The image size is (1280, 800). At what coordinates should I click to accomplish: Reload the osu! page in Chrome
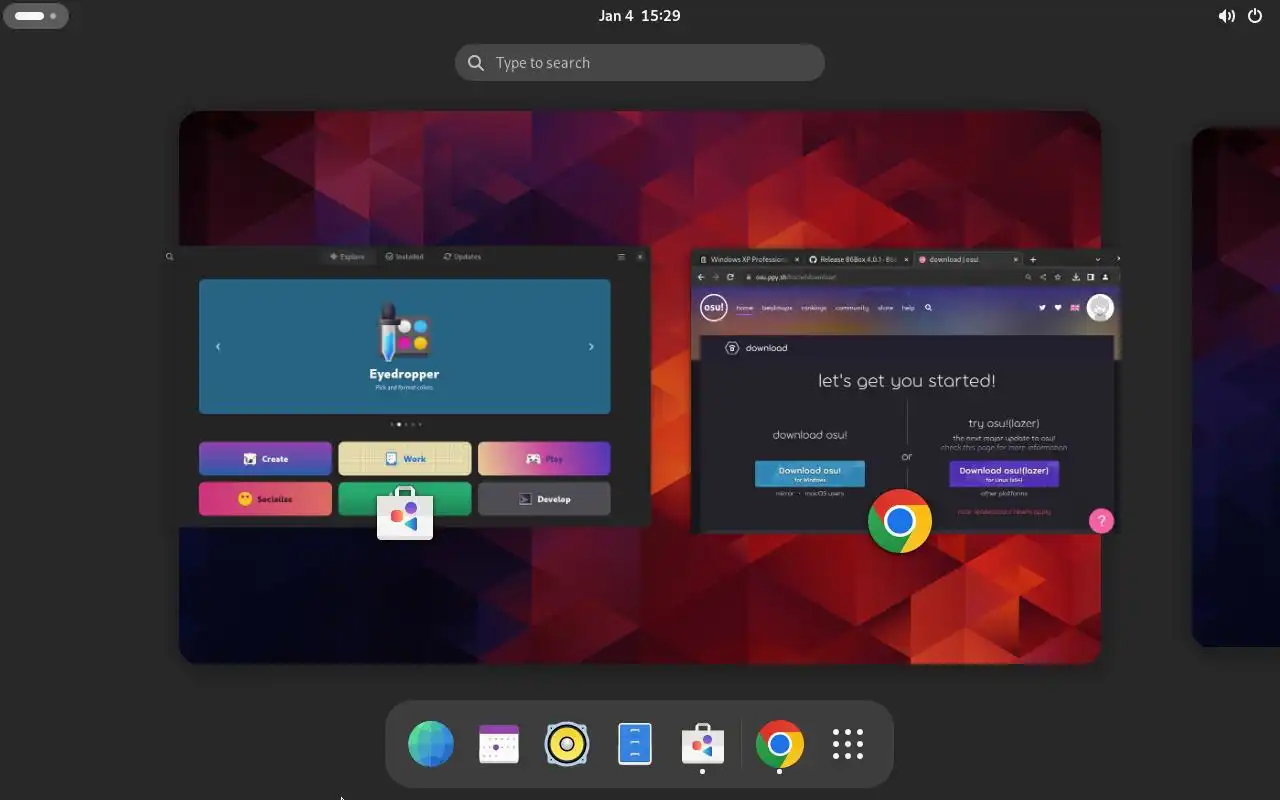pos(730,277)
